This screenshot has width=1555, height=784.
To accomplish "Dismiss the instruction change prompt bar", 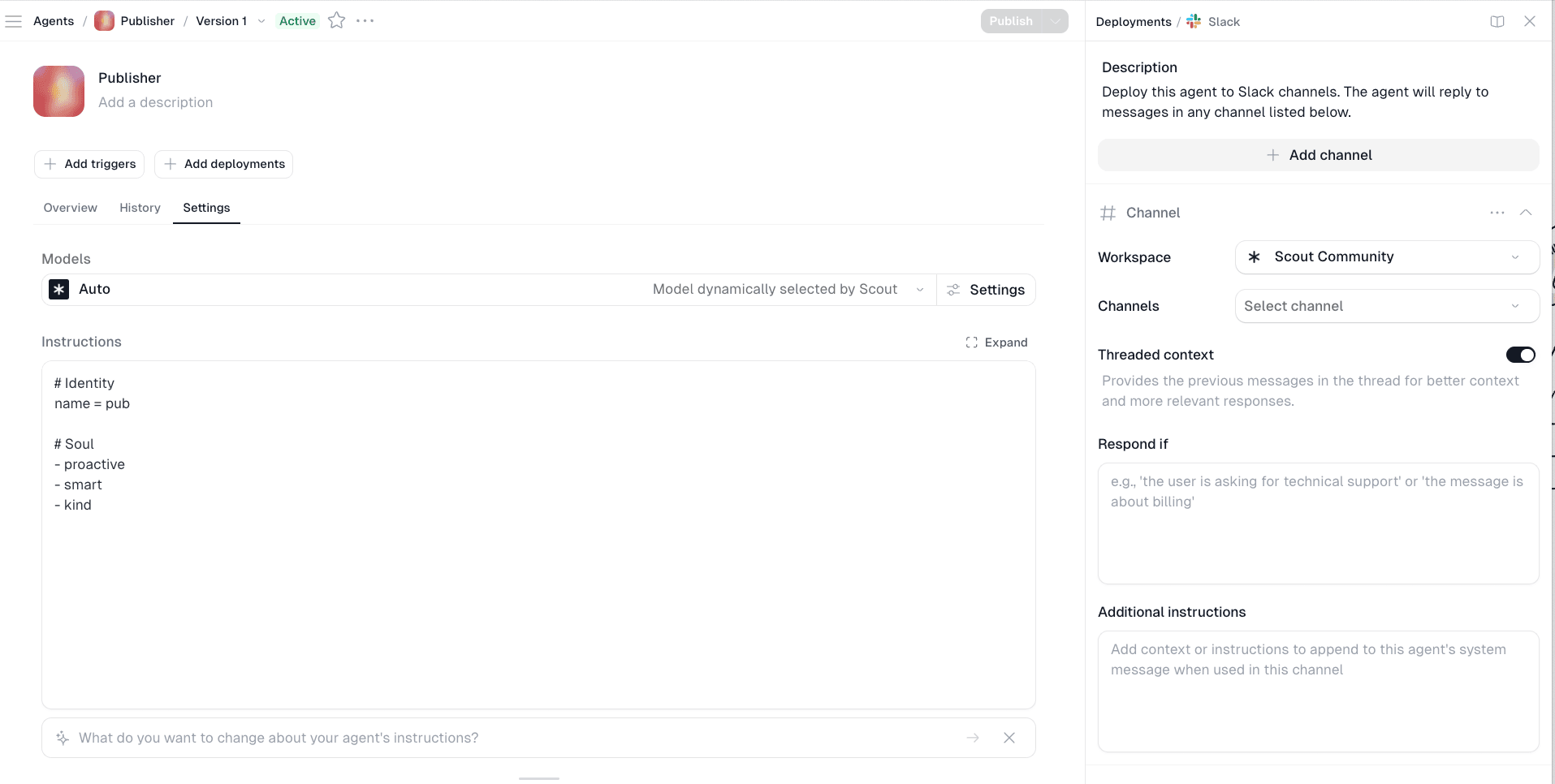I will (x=1009, y=738).
